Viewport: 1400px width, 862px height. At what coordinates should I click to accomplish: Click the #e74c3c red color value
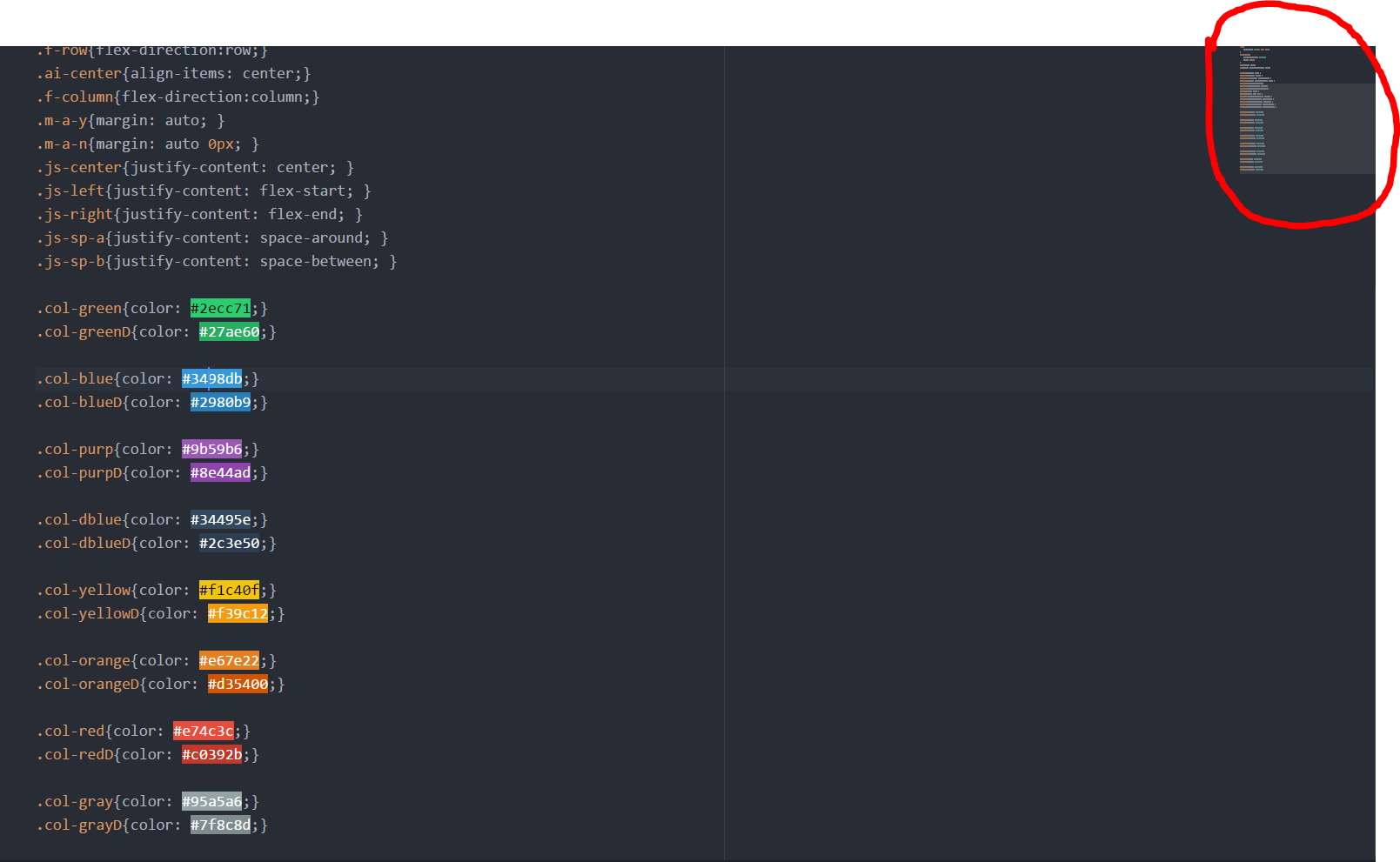coord(203,731)
